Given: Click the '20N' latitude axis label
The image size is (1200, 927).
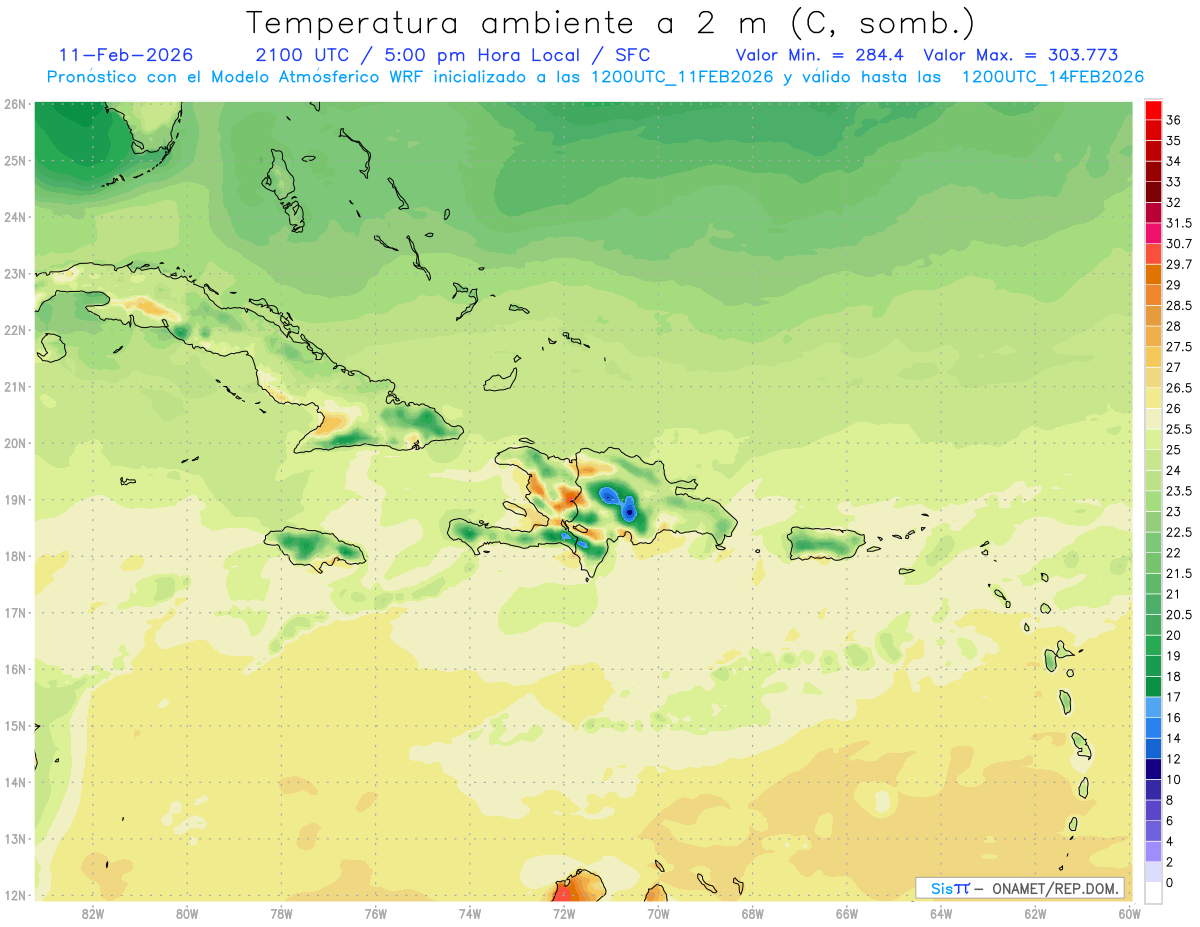Looking at the screenshot, I should (14, 443).
